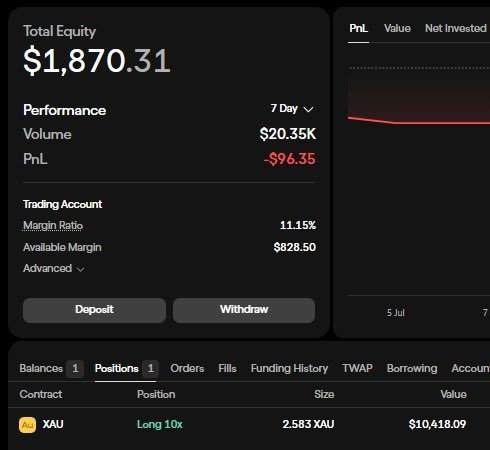The image size is (490, 450).
Task: Click the XAU contract name in the positions row
Action: pos(53,424)
